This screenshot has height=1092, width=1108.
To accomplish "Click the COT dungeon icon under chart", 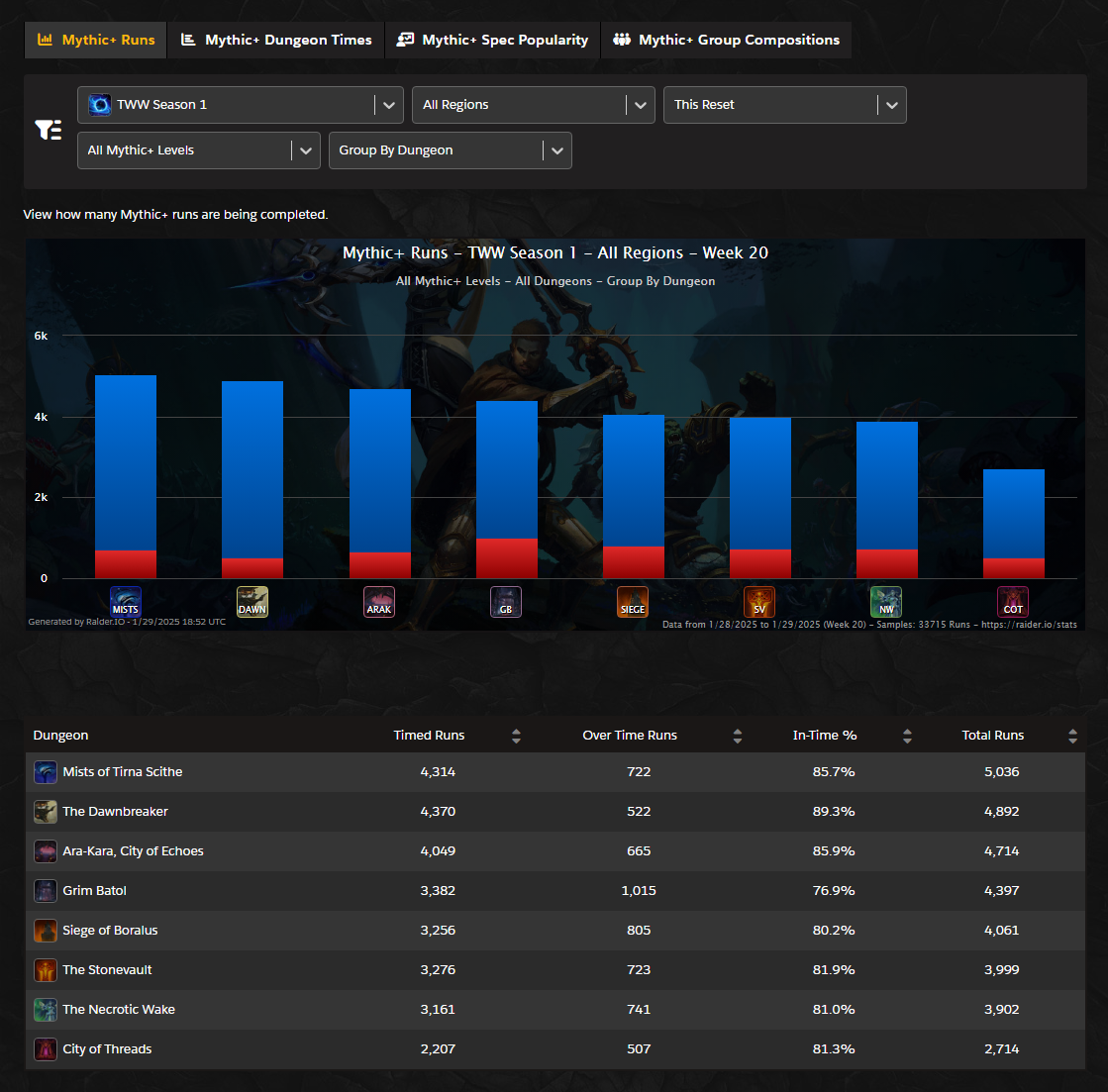I will point(1013,601).
